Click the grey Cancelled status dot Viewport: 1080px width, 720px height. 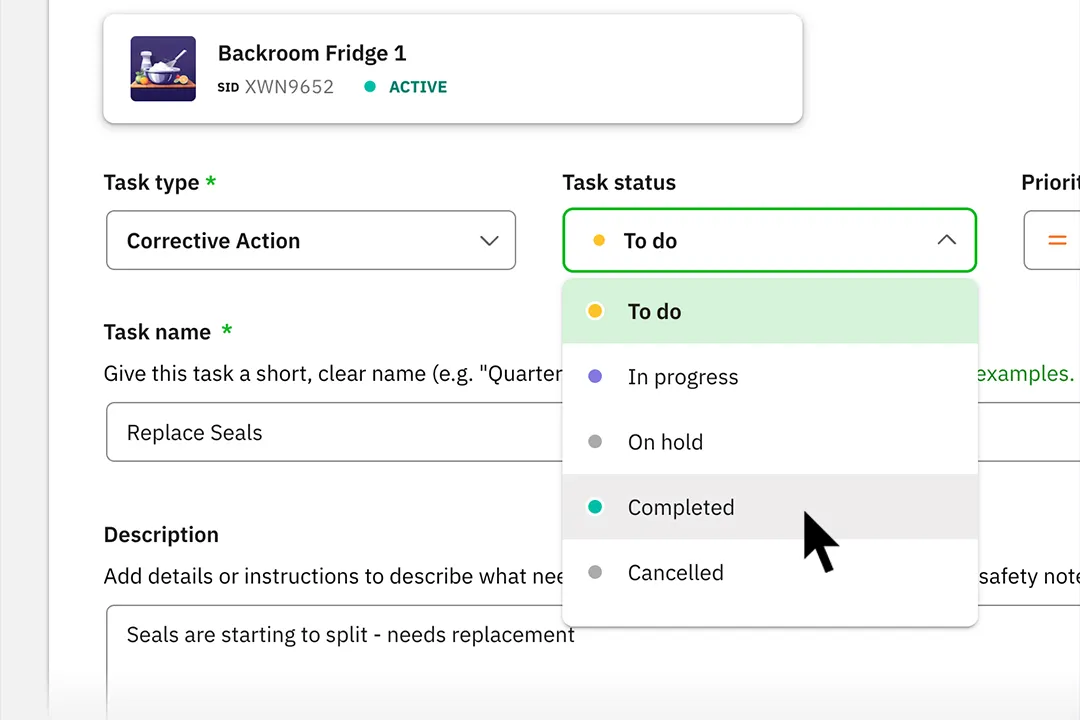(595, 572)
